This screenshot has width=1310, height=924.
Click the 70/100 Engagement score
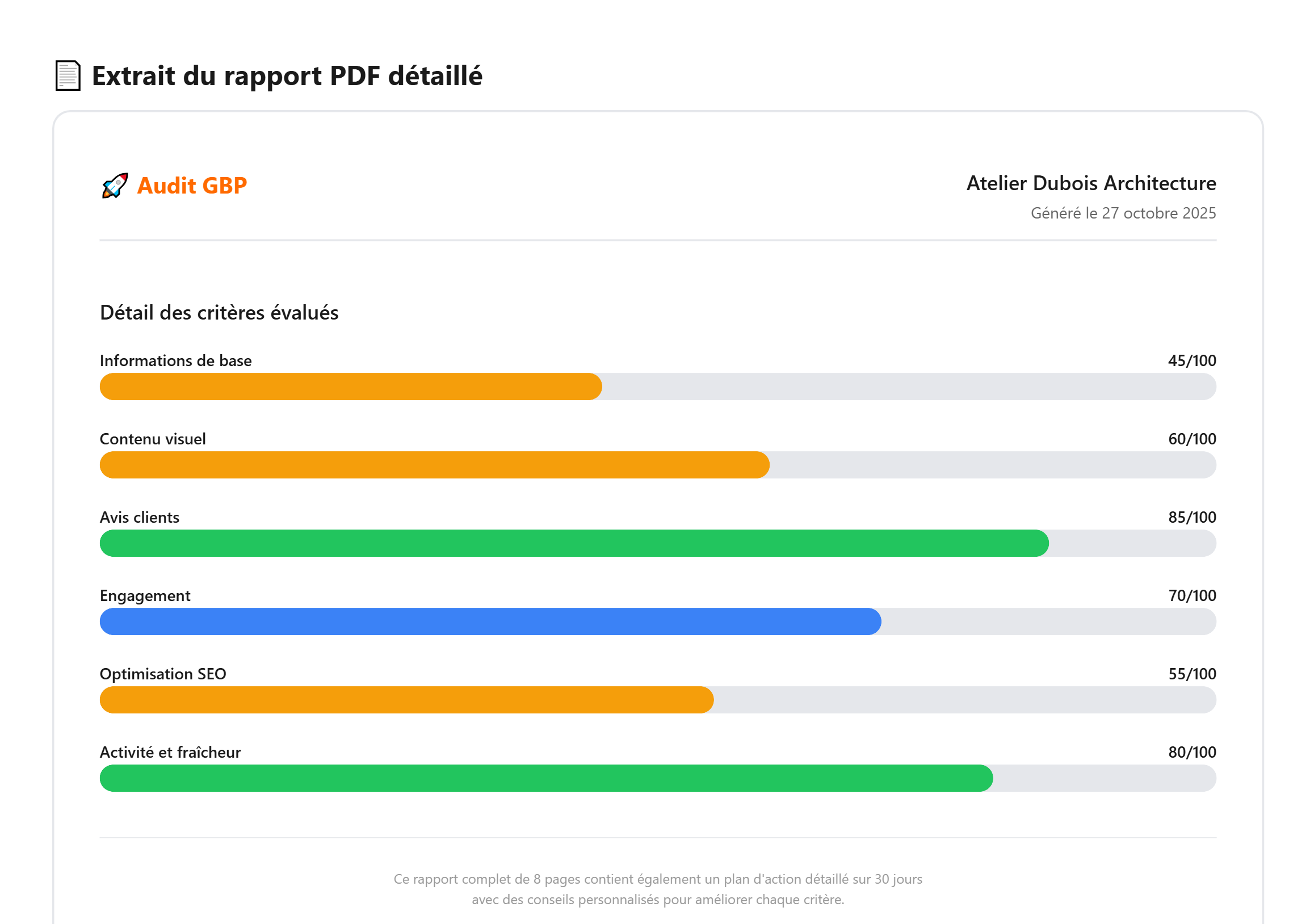pos(1191,595)
